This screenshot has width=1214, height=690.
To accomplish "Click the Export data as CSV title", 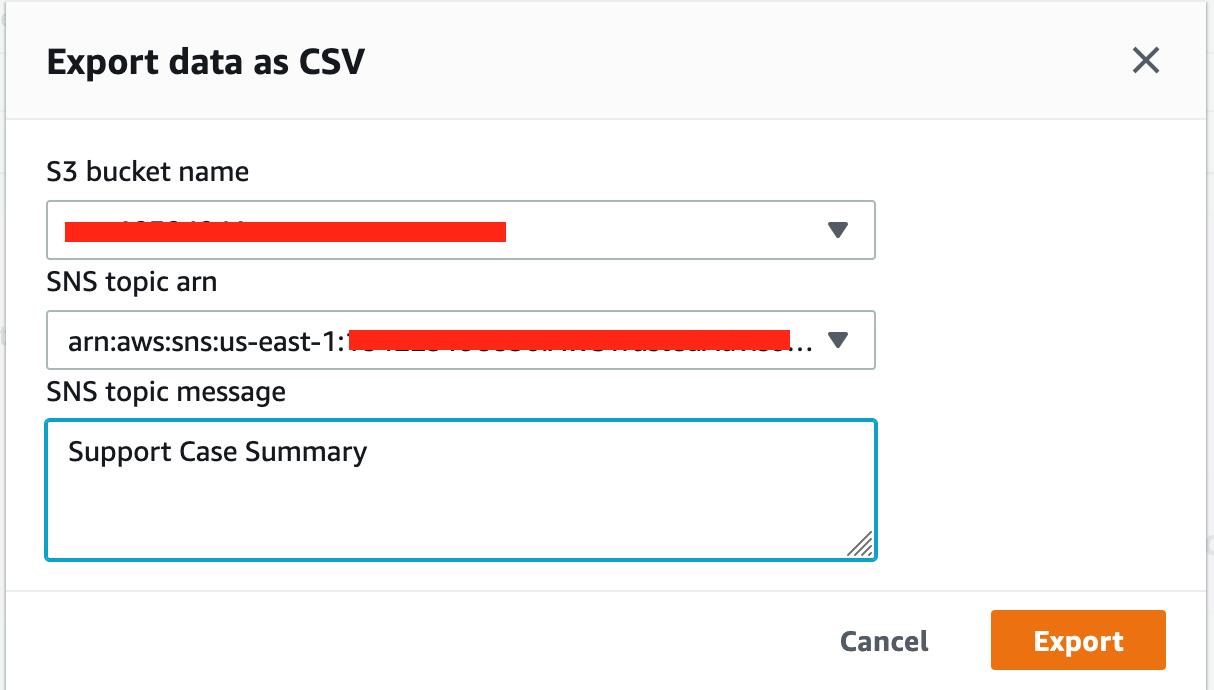I will [204, 62].
